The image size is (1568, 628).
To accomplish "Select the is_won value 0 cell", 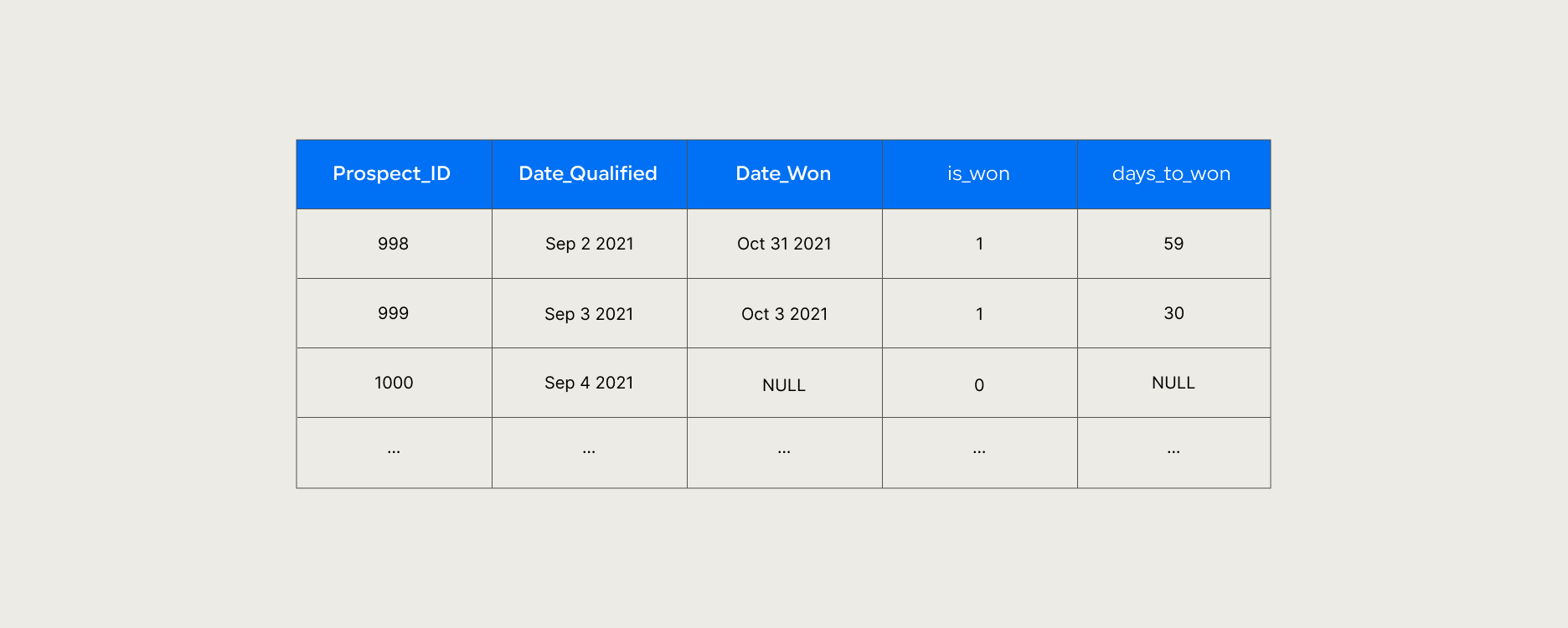I will coord(979,385).
